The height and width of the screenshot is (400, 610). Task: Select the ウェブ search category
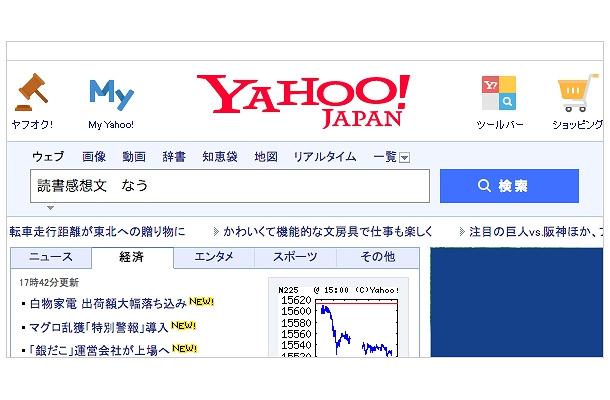[48, 156]
